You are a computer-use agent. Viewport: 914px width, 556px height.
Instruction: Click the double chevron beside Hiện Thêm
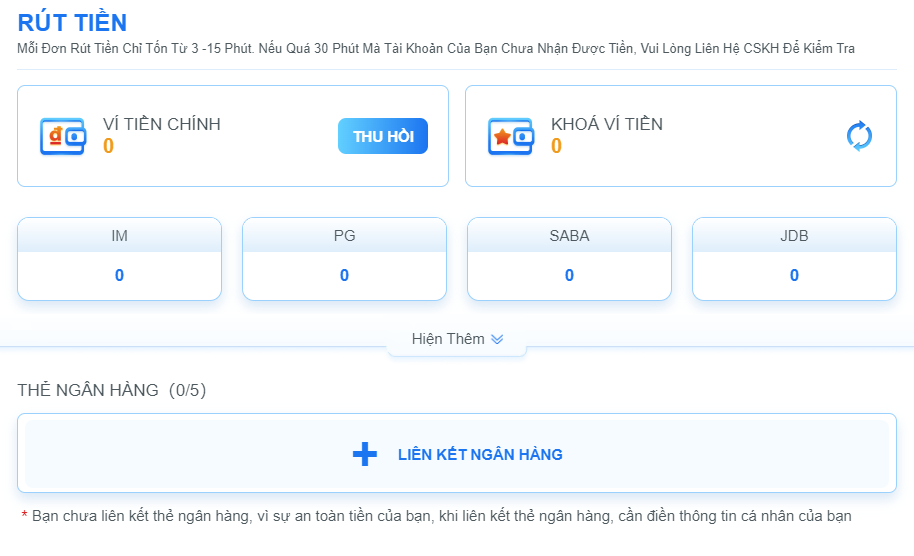tap(497, 339)
